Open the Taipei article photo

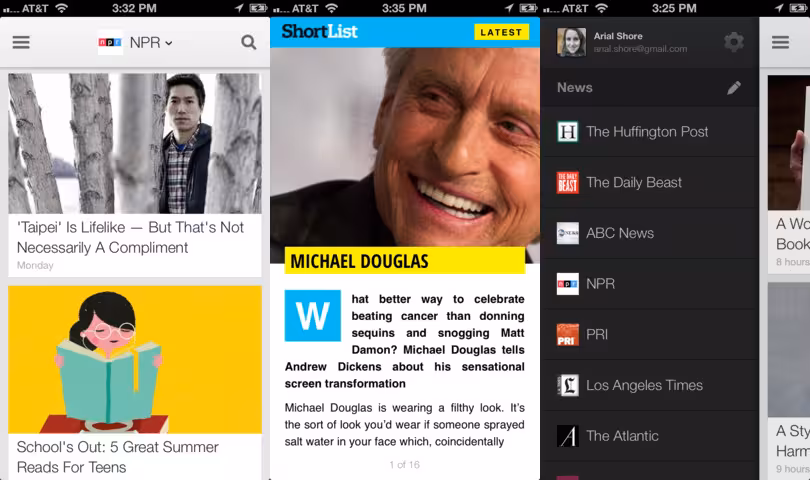[135, 143]
